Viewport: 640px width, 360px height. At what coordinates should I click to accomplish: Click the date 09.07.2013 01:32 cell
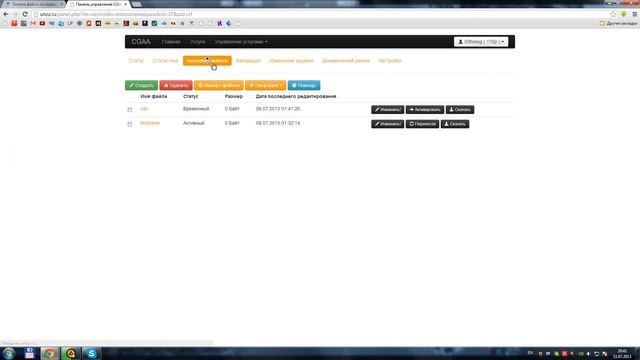(x=278, y=123)
